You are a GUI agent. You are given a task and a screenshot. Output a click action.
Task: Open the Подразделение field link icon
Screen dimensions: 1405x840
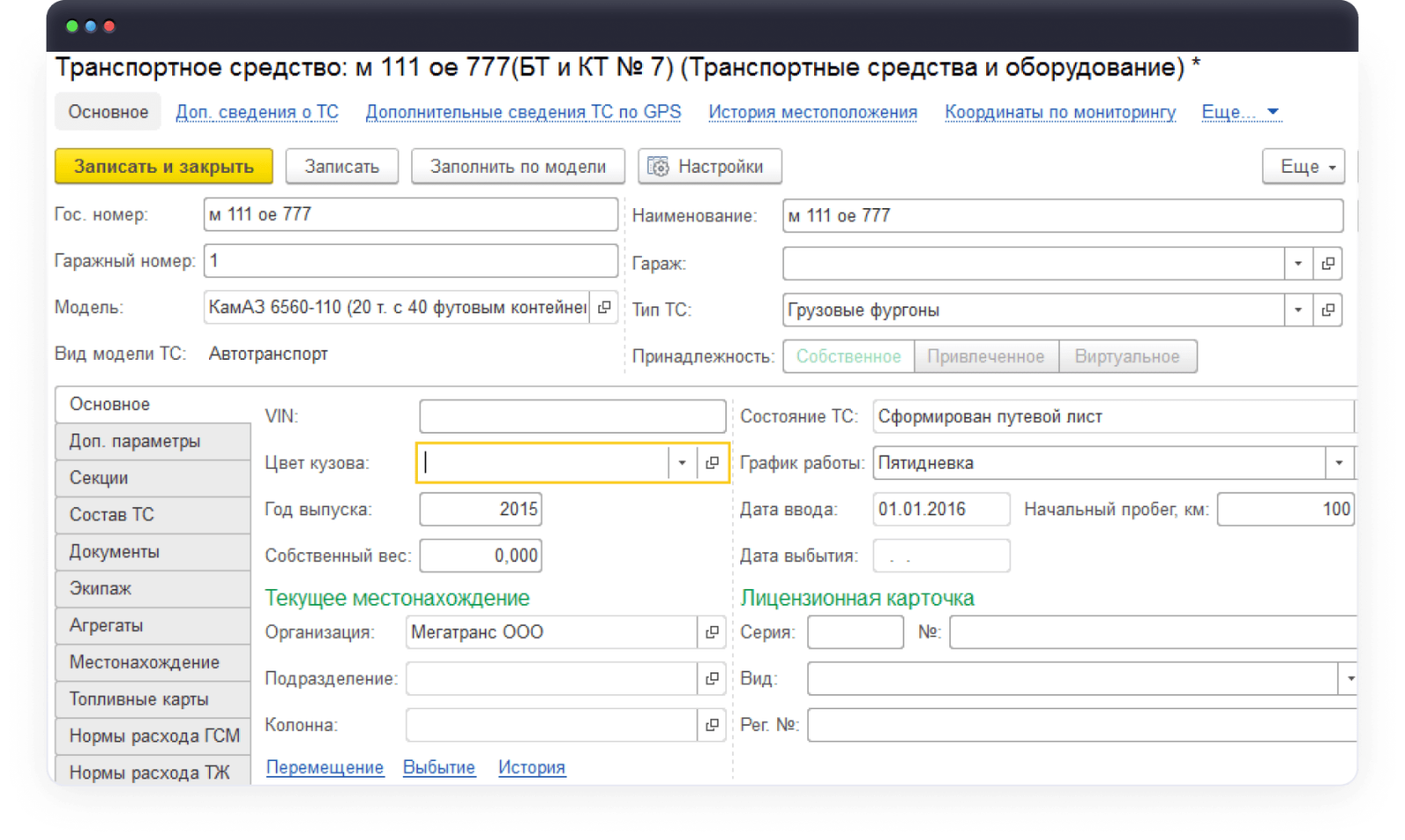[712, 678]
